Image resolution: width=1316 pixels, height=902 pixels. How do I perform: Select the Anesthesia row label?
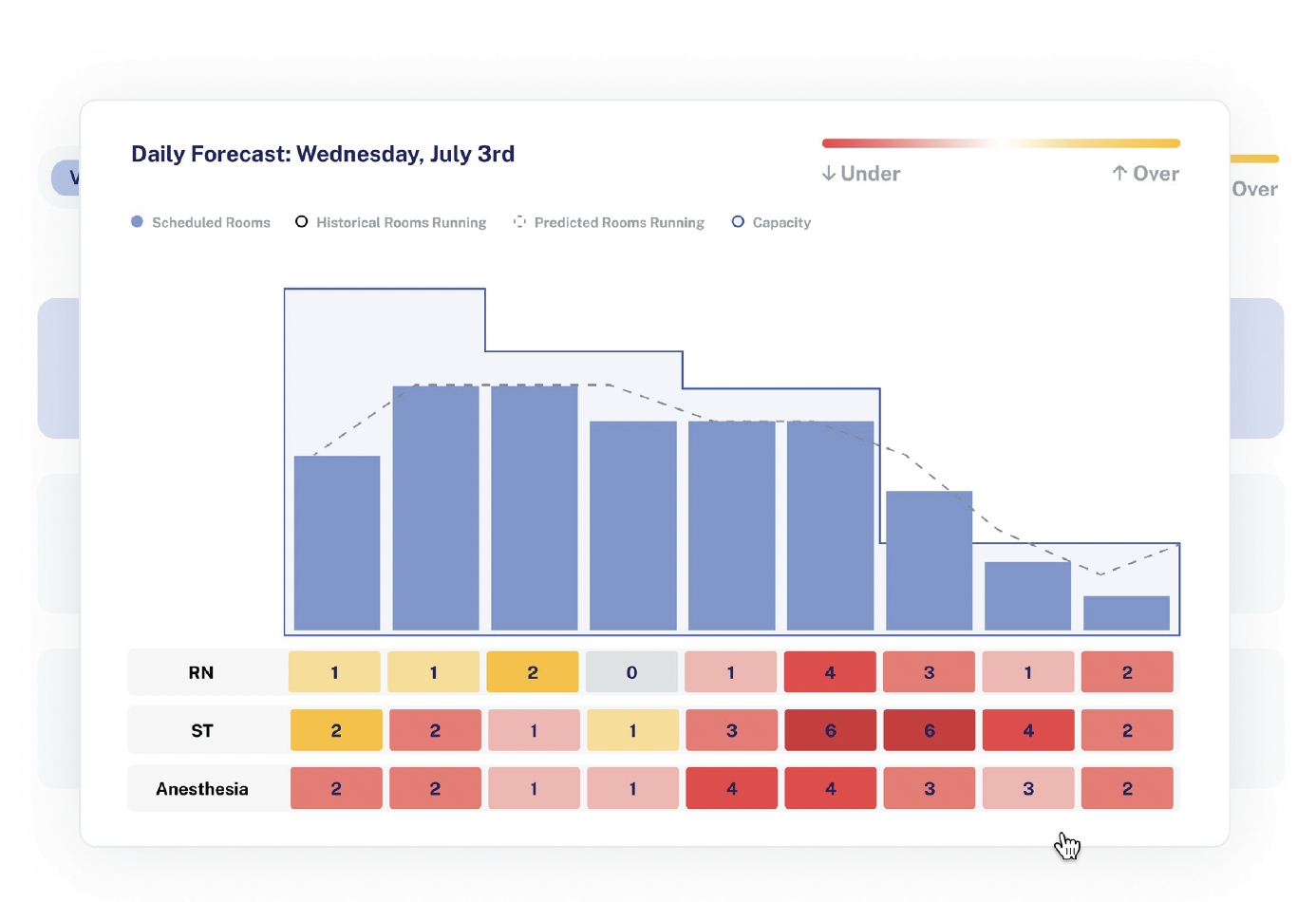coord(202,789)
